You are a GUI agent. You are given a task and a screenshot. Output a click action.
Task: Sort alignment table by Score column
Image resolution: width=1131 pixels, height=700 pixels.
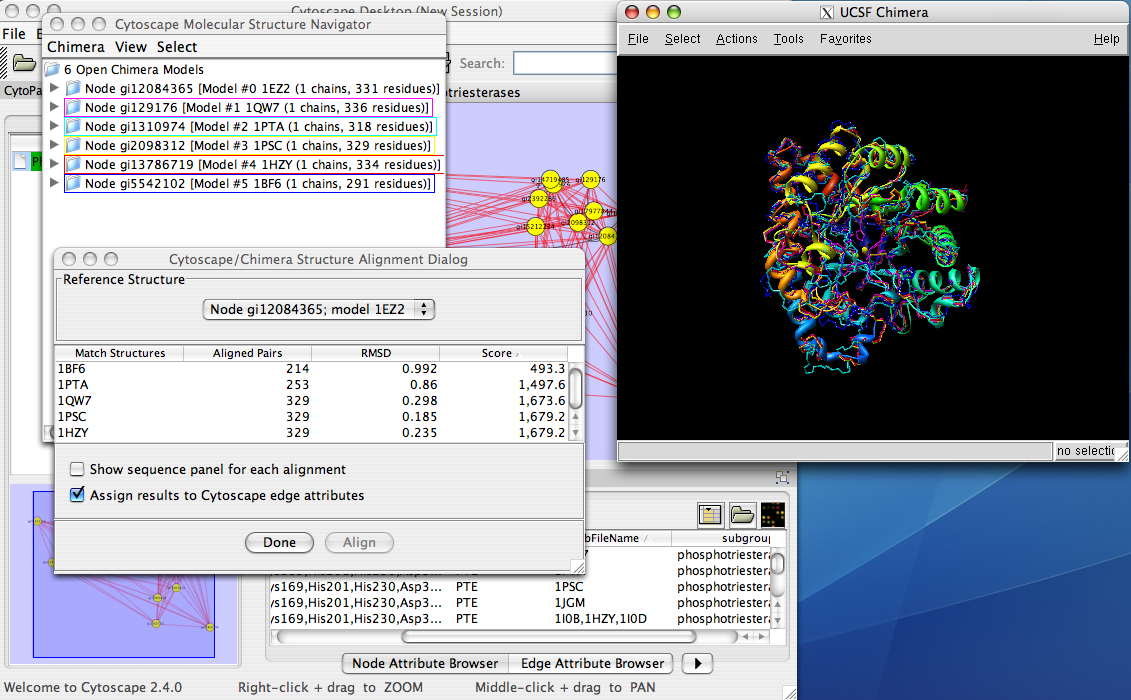click(x=503, y=353)
